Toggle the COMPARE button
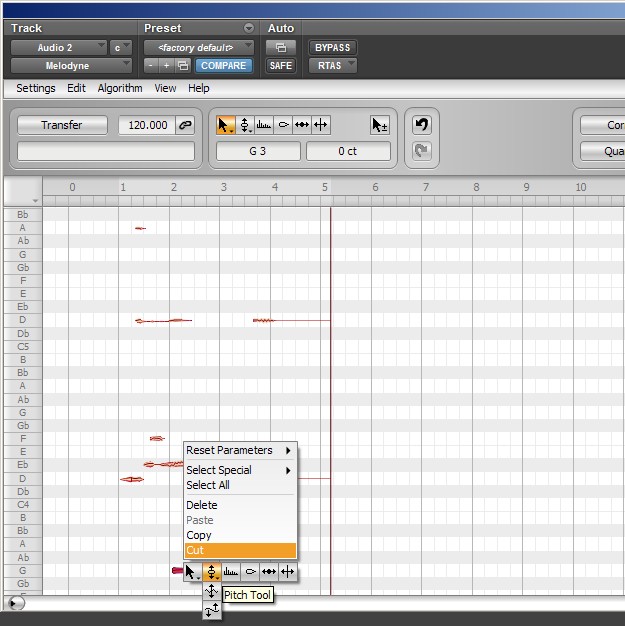625x626 pixels. [224, 65]
